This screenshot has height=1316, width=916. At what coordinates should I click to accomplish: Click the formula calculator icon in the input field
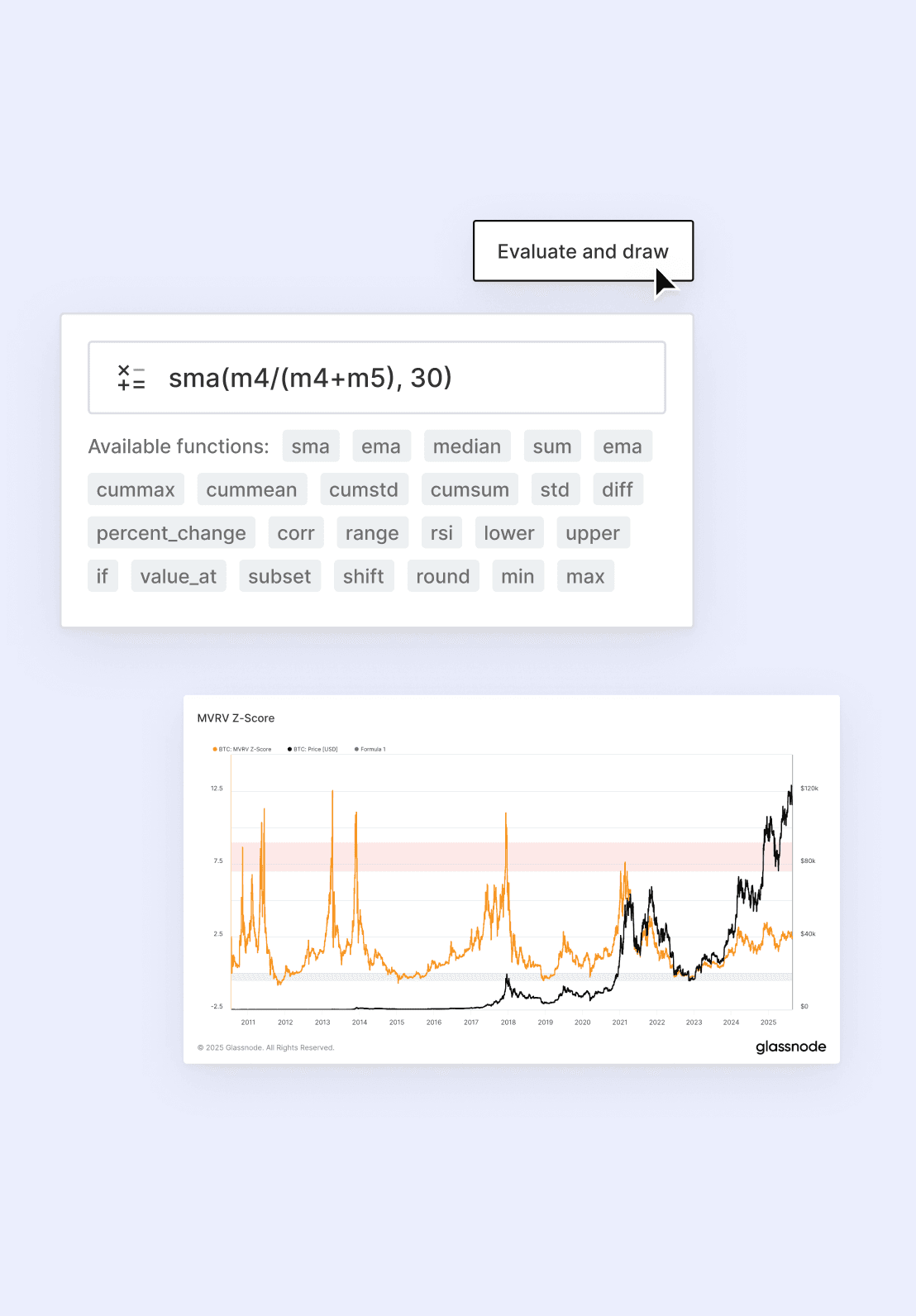130,378
